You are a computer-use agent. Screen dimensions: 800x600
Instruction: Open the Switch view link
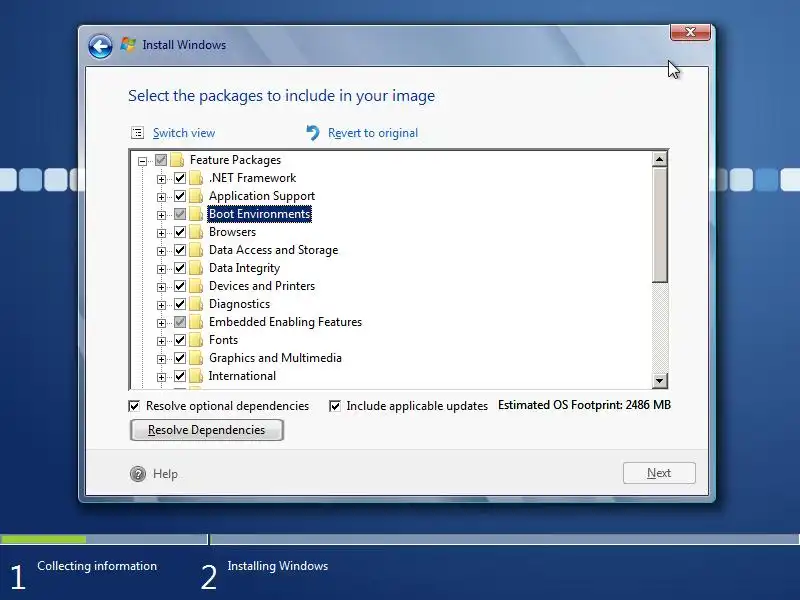184,133
